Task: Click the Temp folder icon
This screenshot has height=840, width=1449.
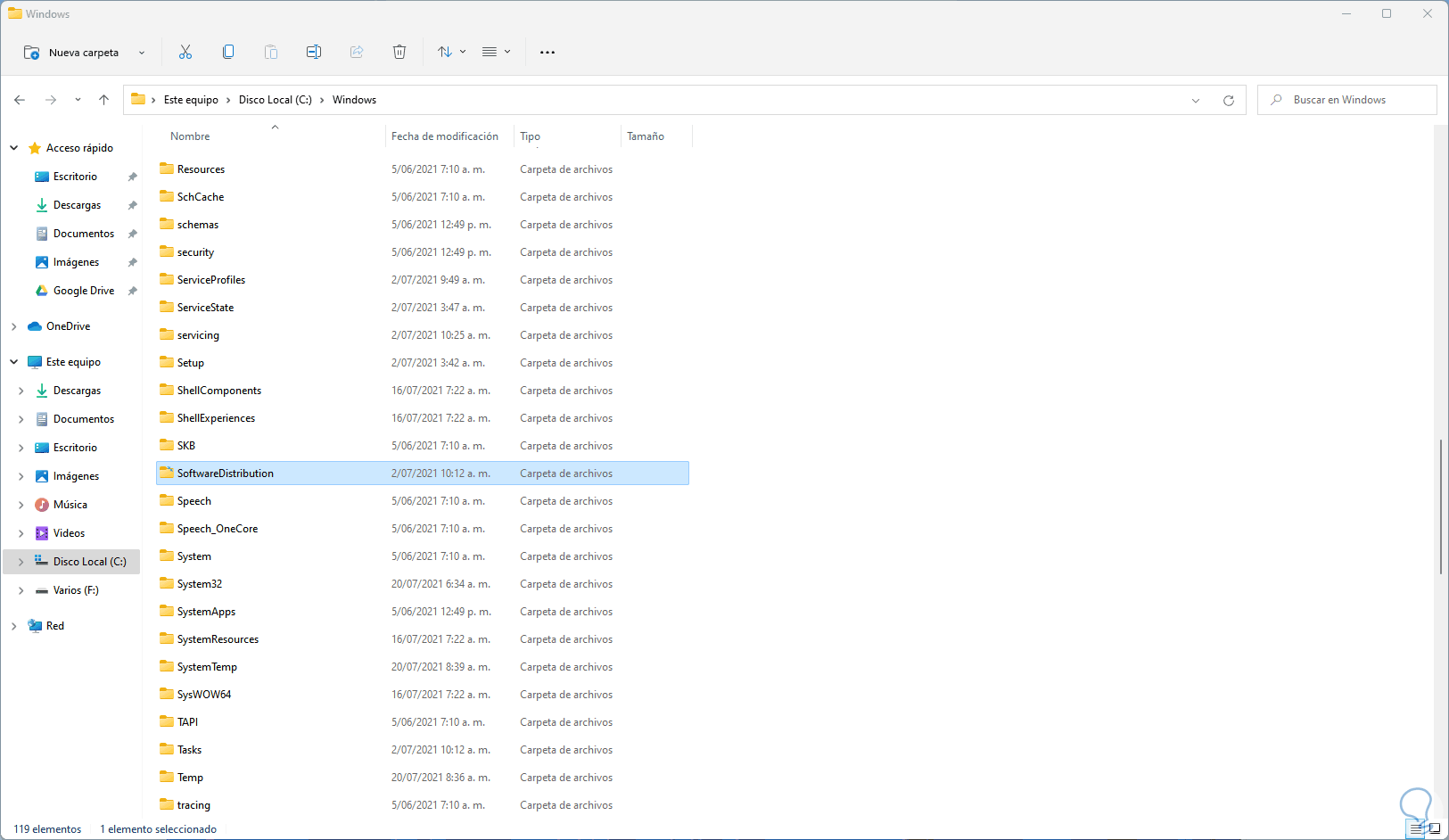Action: point(167,777)
